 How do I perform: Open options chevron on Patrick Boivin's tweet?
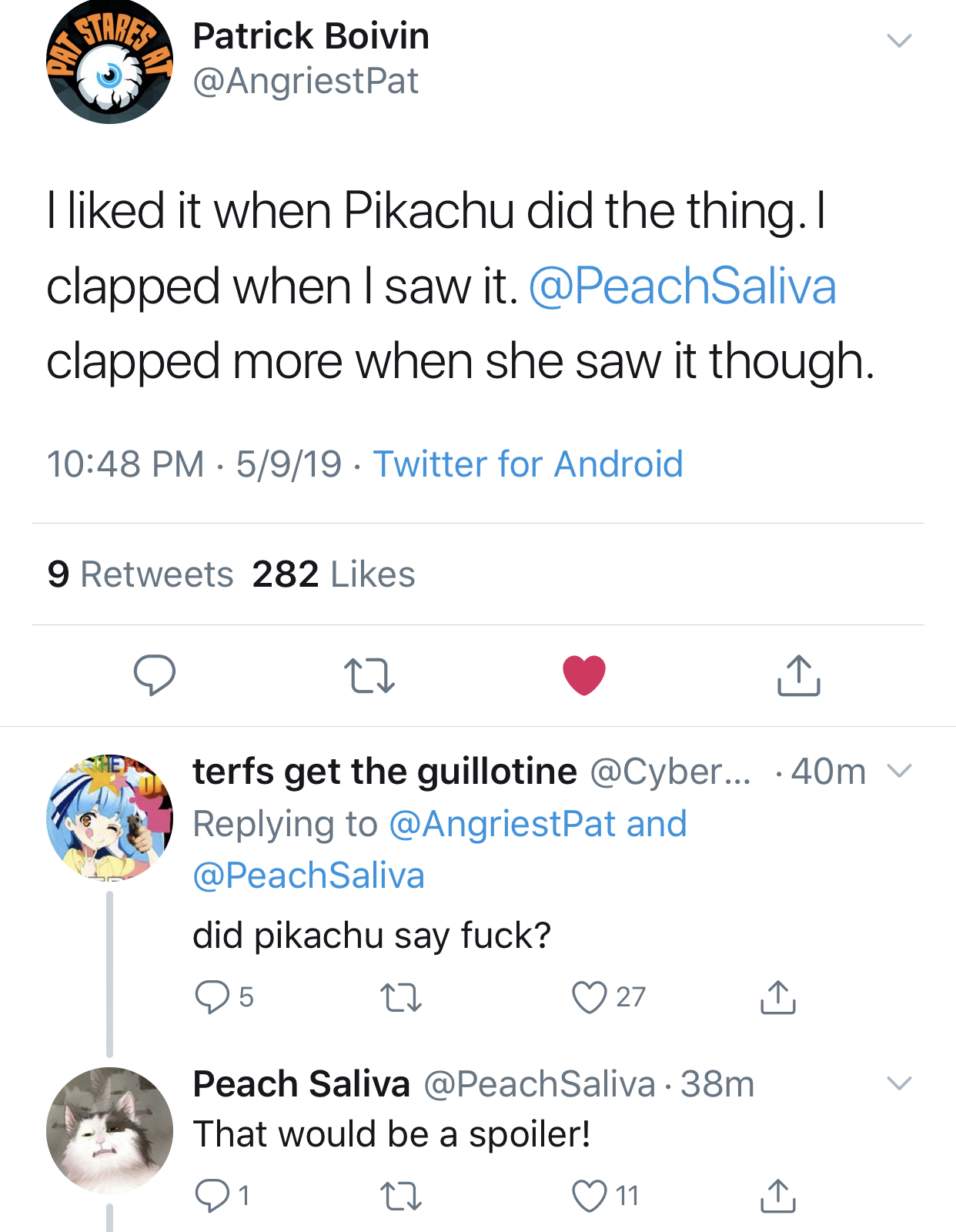coord(899,40)
